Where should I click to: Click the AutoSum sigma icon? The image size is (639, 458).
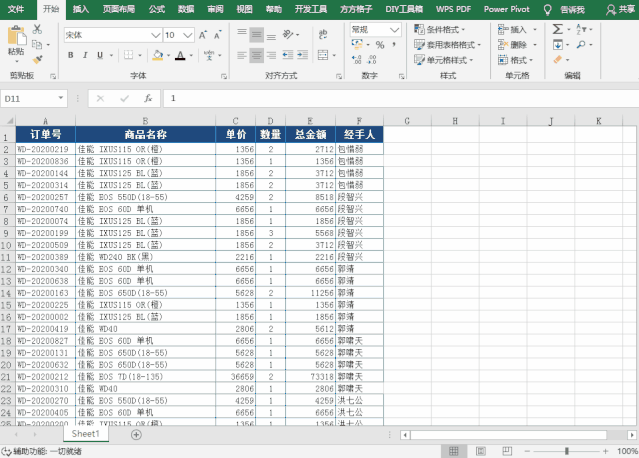click(557, 29)
